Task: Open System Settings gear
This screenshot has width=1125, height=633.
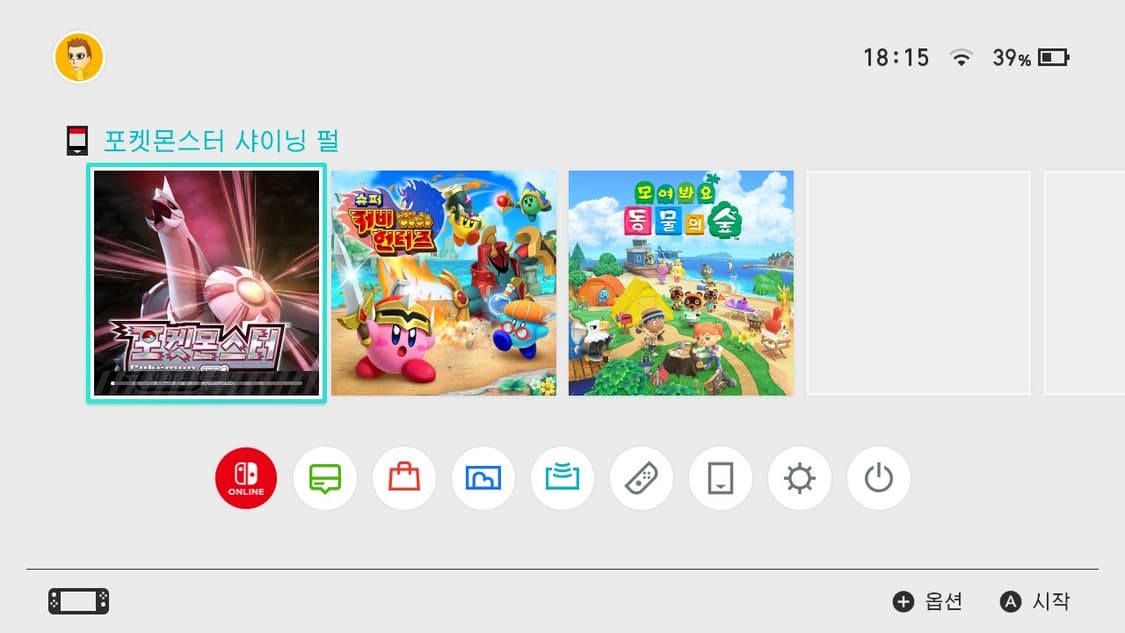Action: 799,478
